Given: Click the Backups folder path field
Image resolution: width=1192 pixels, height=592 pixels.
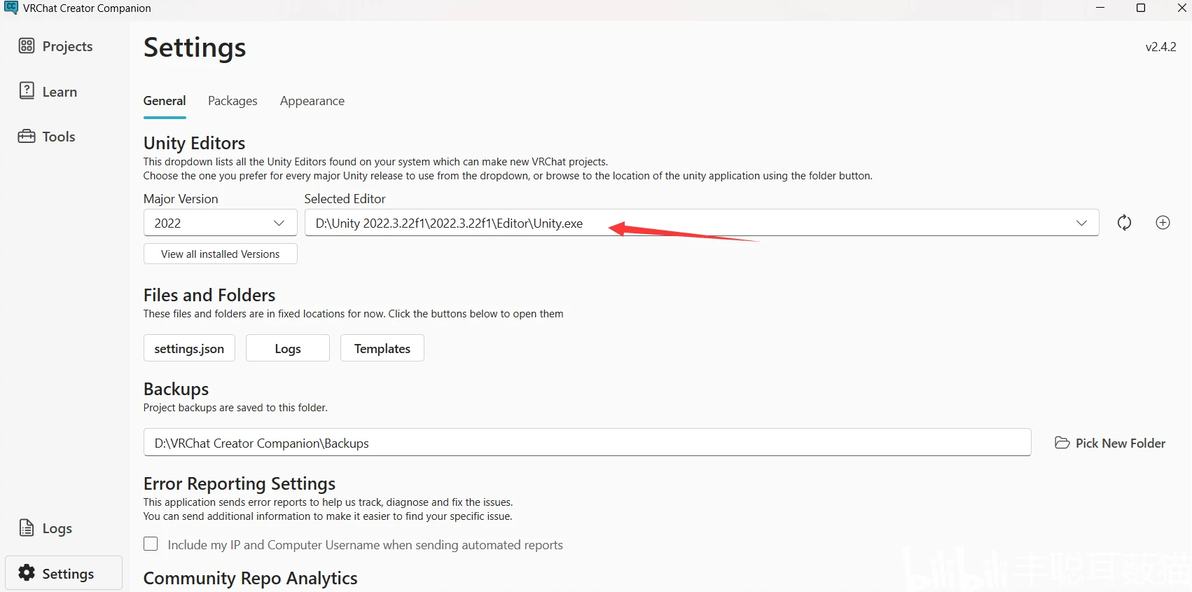Looking at the screenshot, I should 587,442.
